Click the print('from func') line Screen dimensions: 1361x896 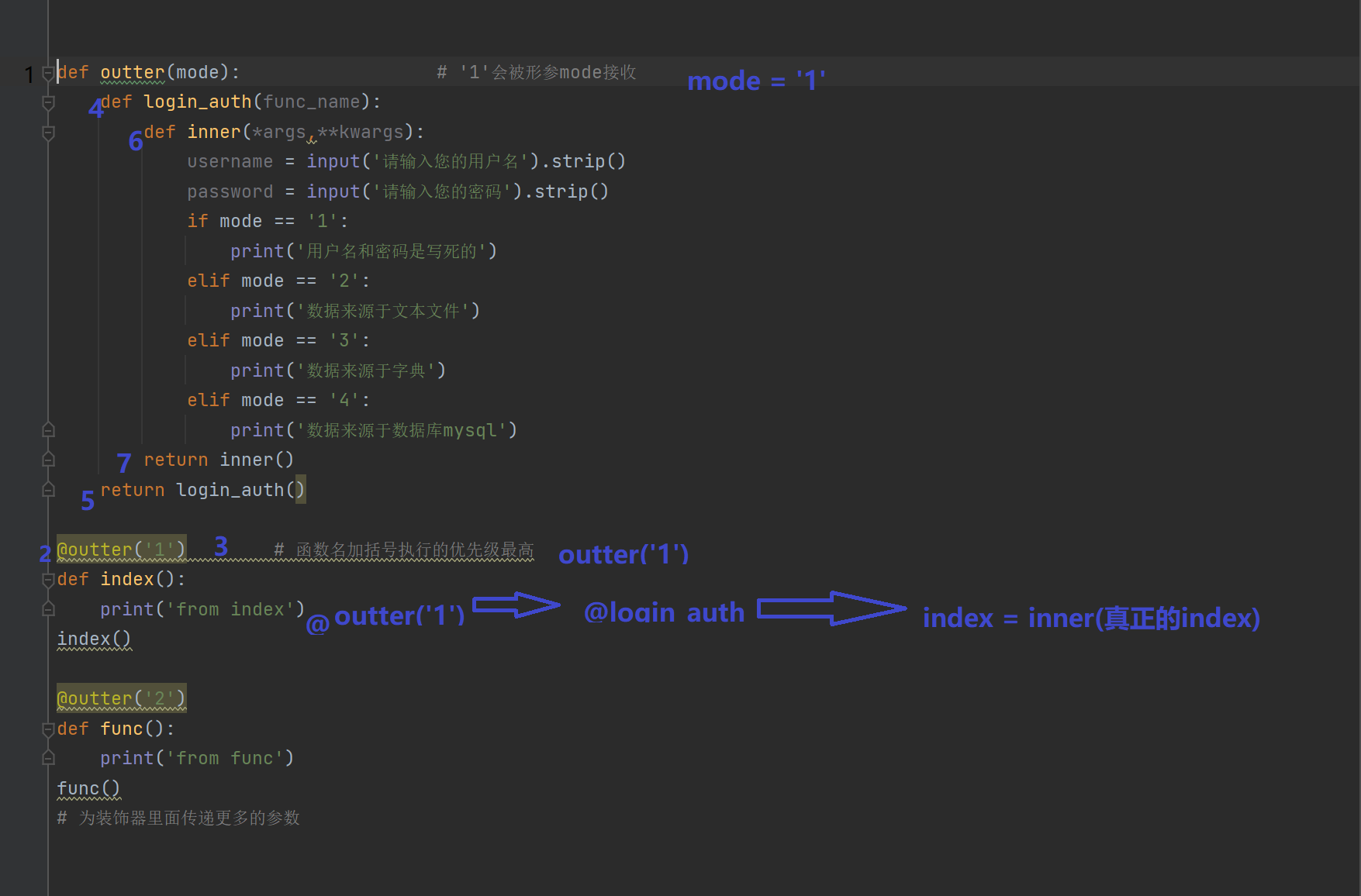pyautogui.click(x=197, y=758)
